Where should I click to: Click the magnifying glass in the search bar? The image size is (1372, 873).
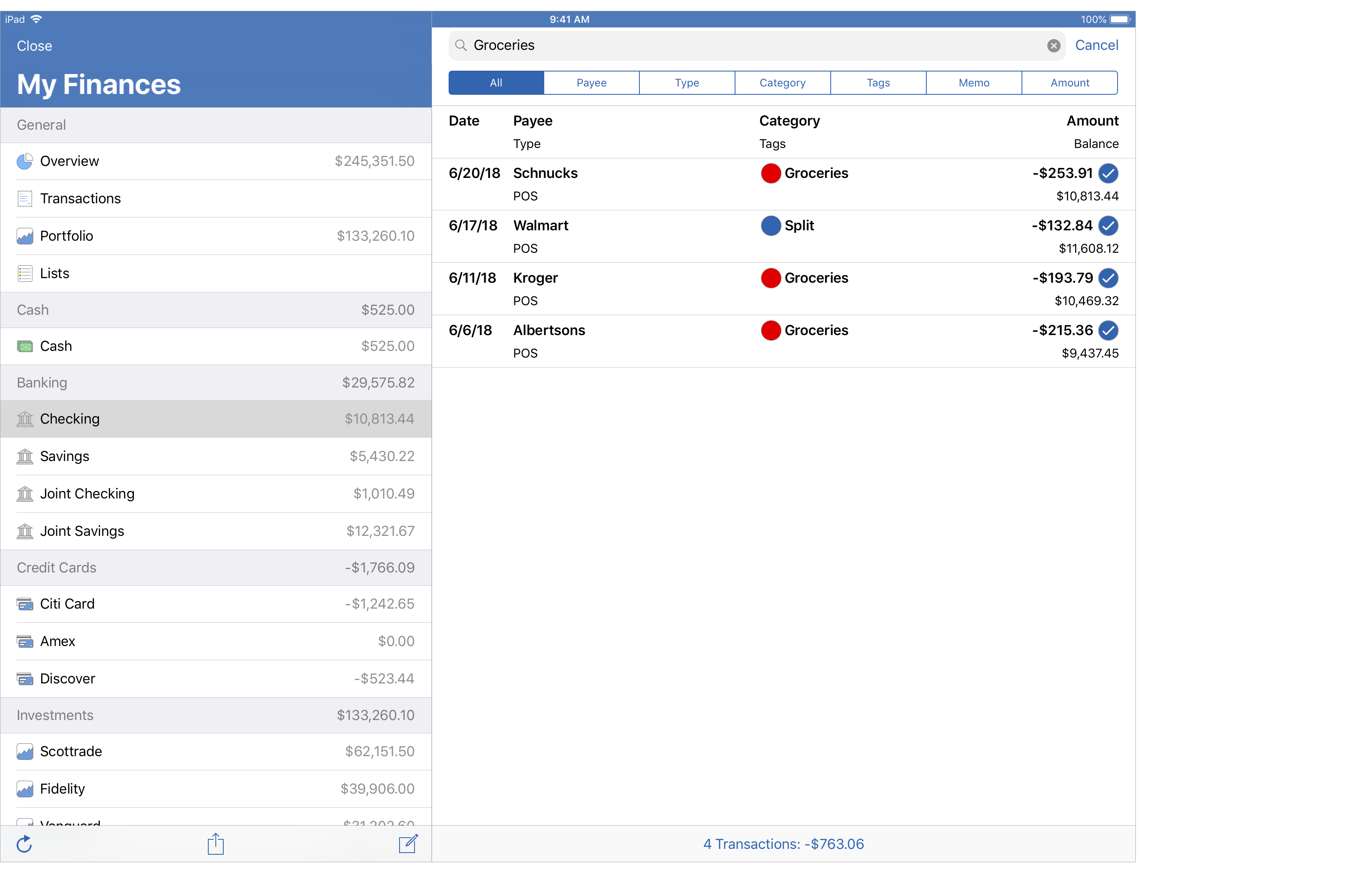tap(460, 46)
